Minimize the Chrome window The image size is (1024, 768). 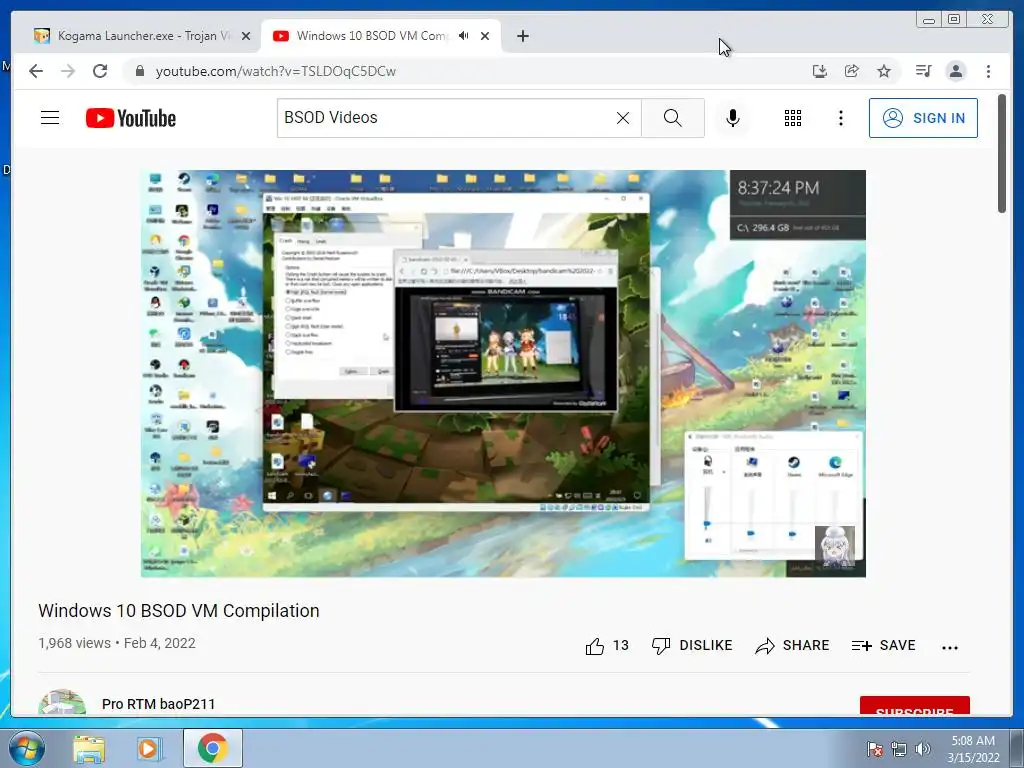pyautogui.click(x=929, y=20)
